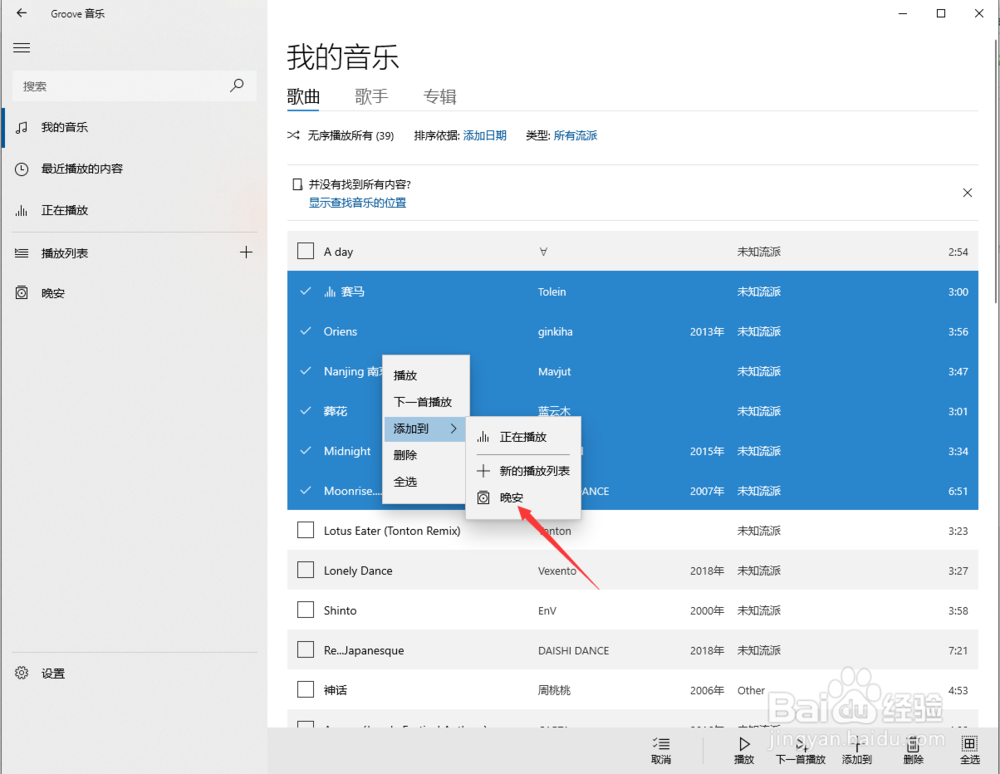Go back with the back arrow icon

click(22, 13)
